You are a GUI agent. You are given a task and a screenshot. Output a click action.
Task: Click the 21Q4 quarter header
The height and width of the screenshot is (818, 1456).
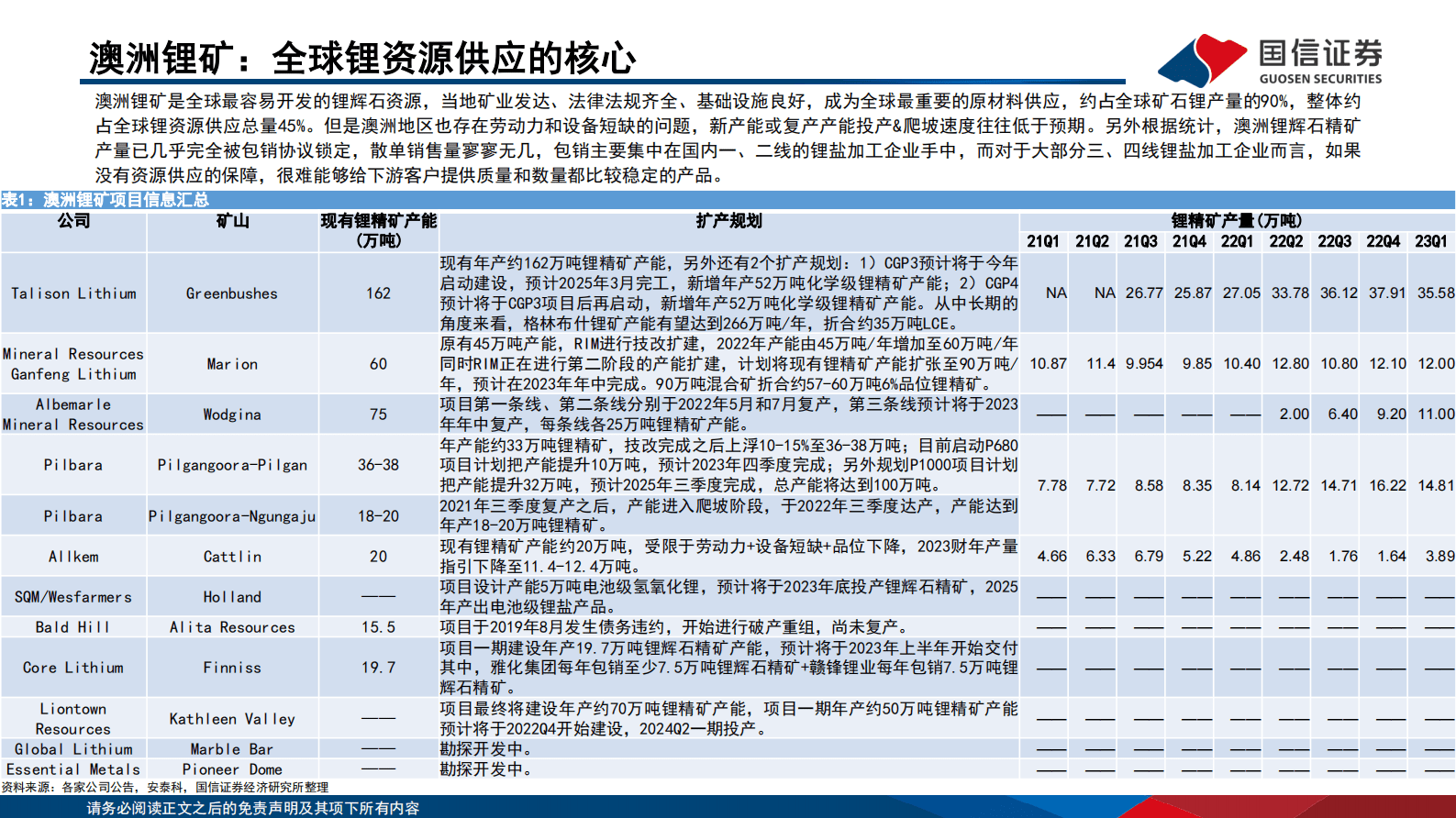tap(1189, 241)
